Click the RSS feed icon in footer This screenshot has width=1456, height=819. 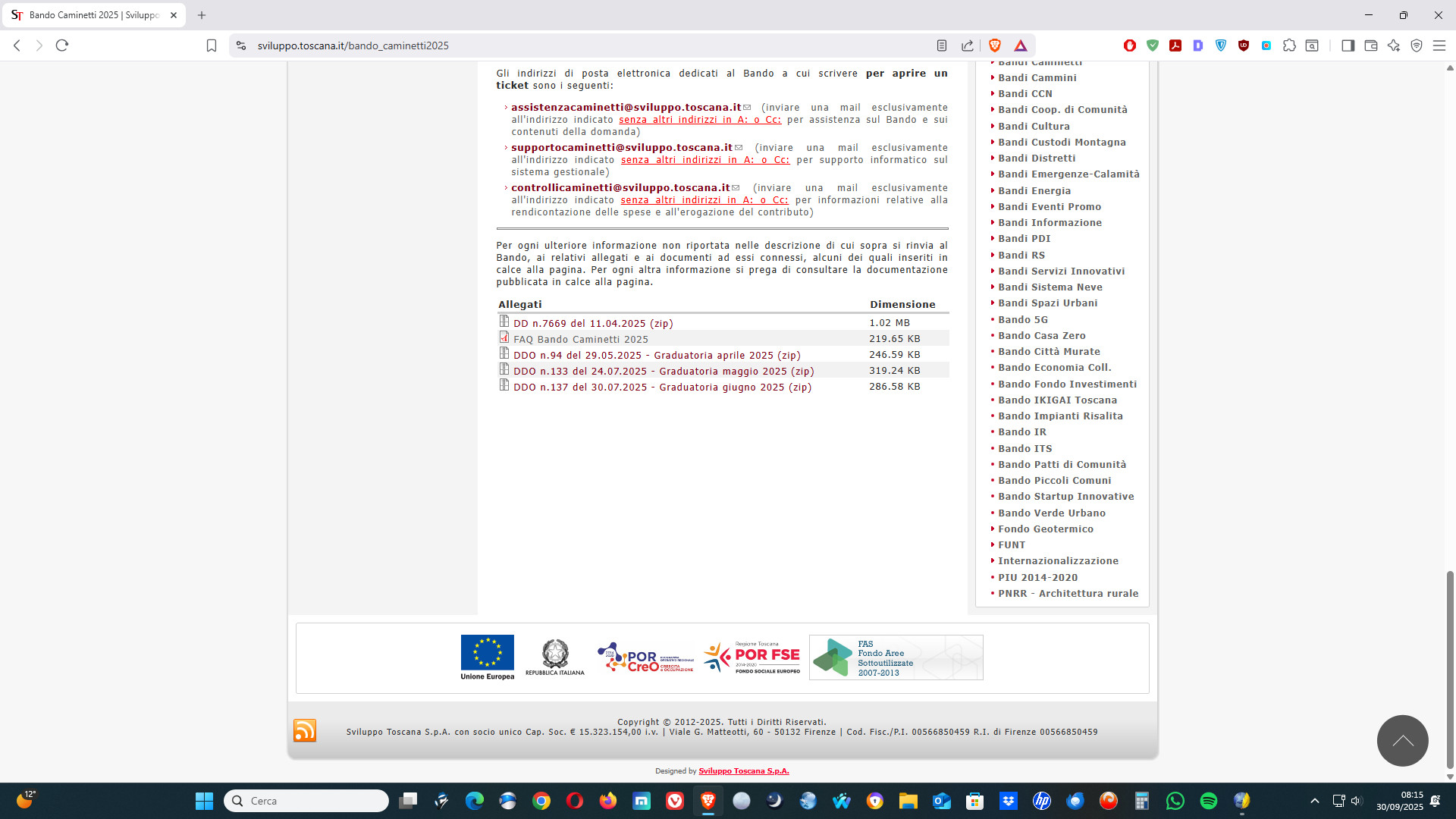click(x=305, y=730)
